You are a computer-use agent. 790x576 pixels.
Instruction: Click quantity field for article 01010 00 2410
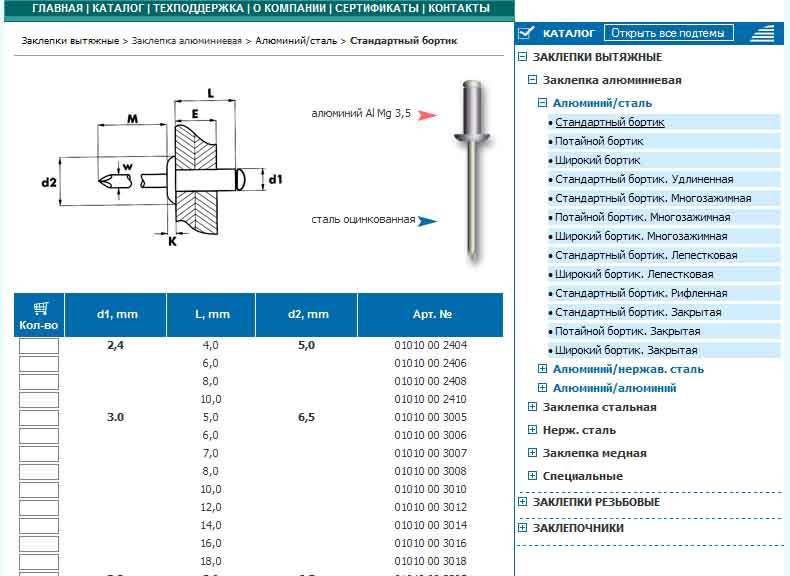tap(39, 400)
